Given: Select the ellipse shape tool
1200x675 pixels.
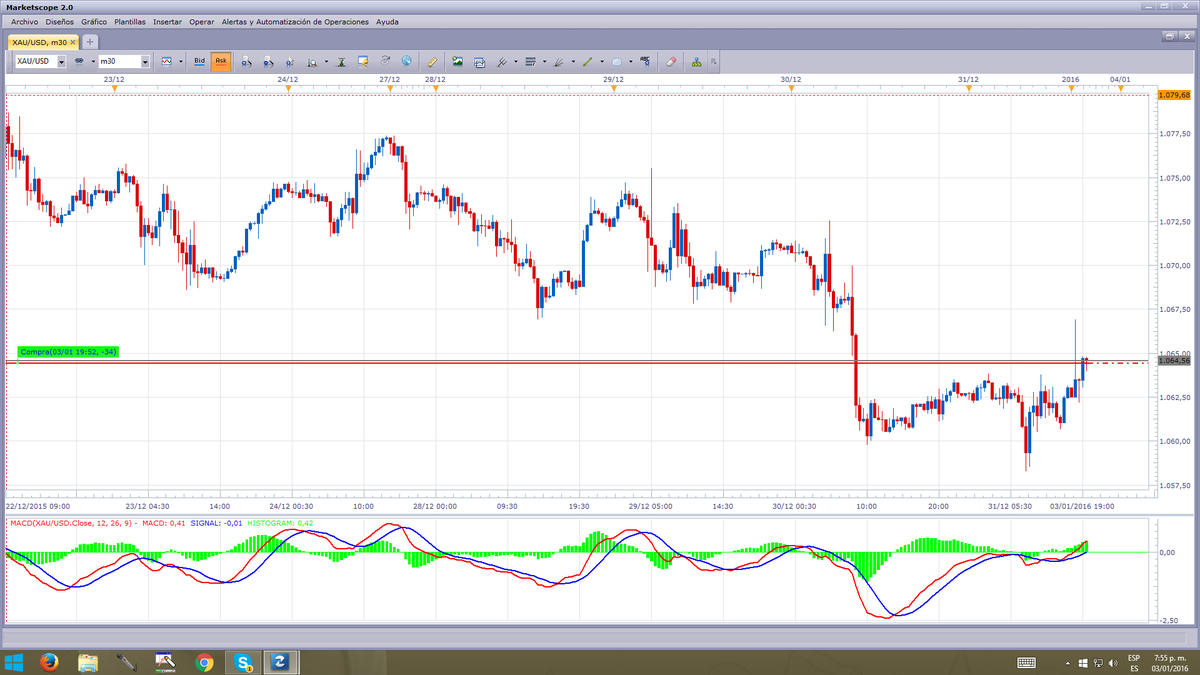Looking at the screenshot, I should tap(617, 61).
